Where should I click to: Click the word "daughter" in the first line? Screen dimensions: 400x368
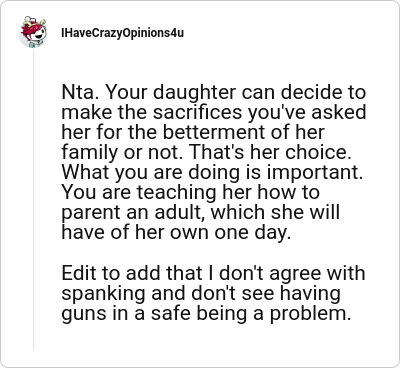point(195,93)
